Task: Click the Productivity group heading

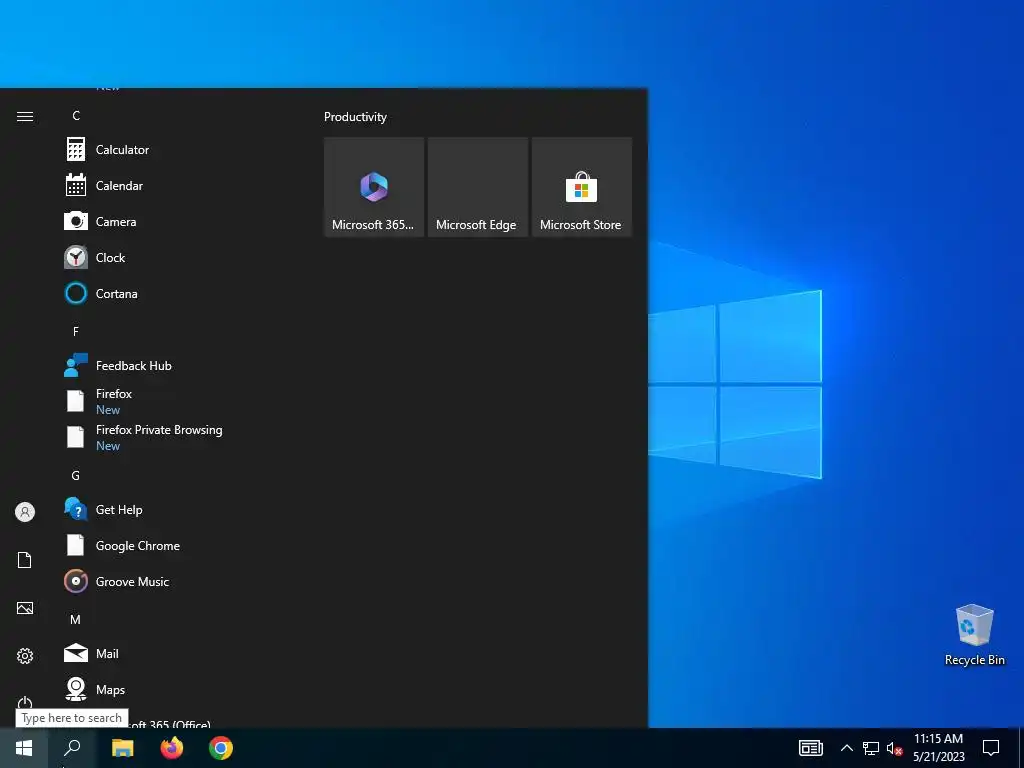Action: 355,117
